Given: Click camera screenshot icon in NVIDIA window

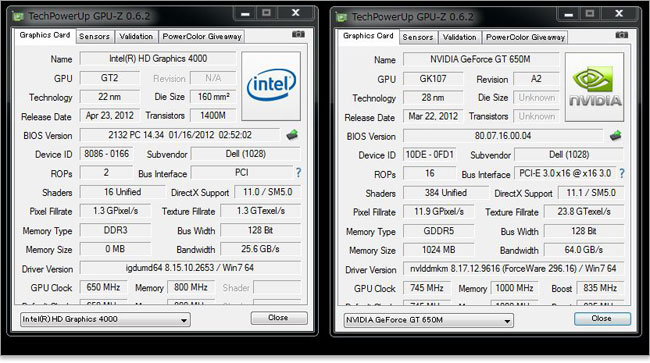Looking at the screenshot, I should click(x=621, y=35).
